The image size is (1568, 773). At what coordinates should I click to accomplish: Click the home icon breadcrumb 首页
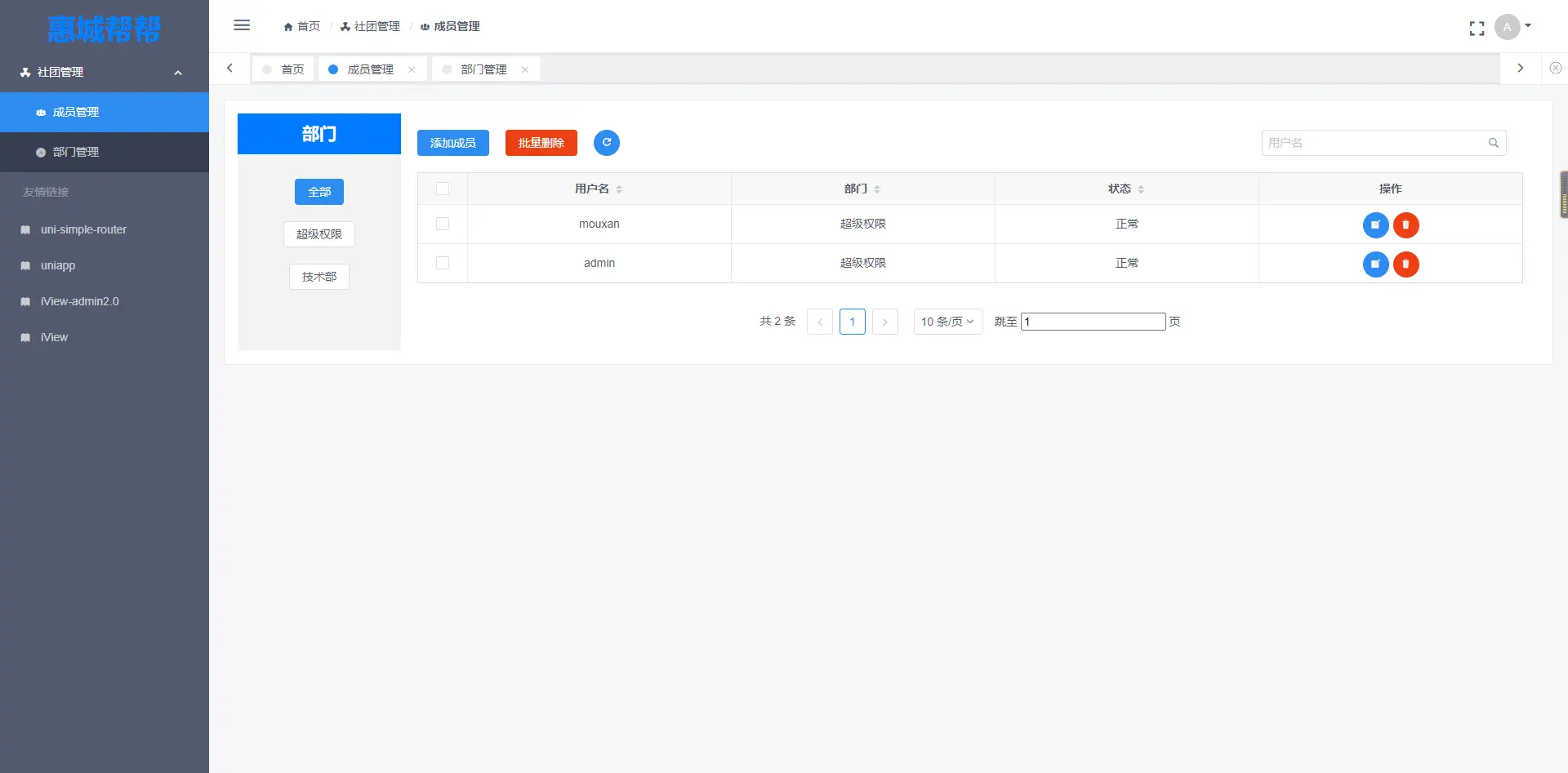pyautogui.click(x=301, y=26)
